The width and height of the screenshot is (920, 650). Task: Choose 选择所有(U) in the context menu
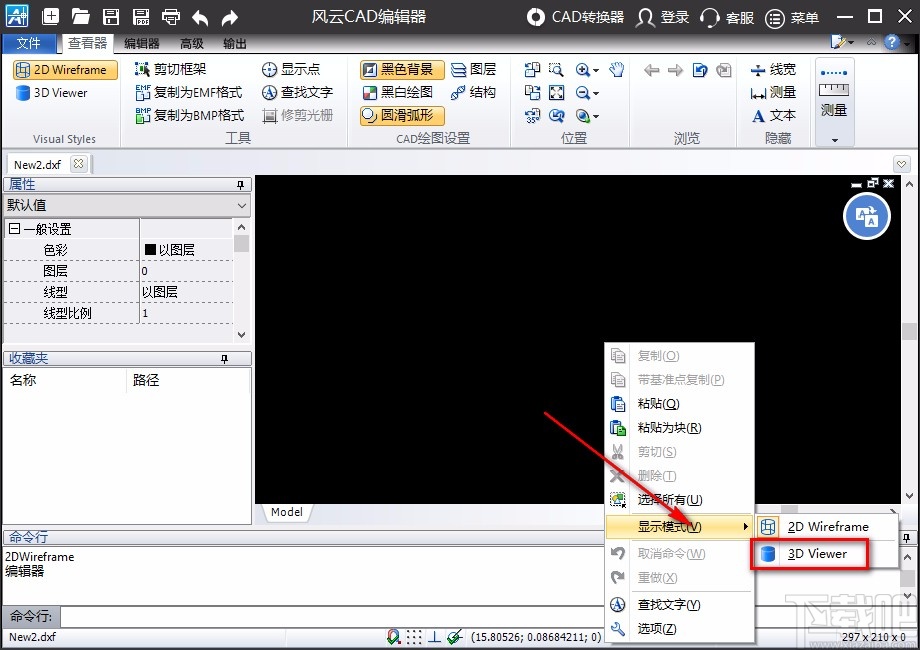pos(679,500)
